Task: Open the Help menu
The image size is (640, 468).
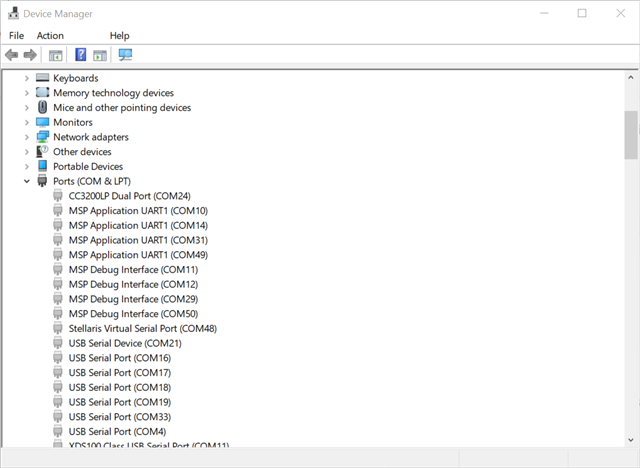Action: click(x=119, y=35)
